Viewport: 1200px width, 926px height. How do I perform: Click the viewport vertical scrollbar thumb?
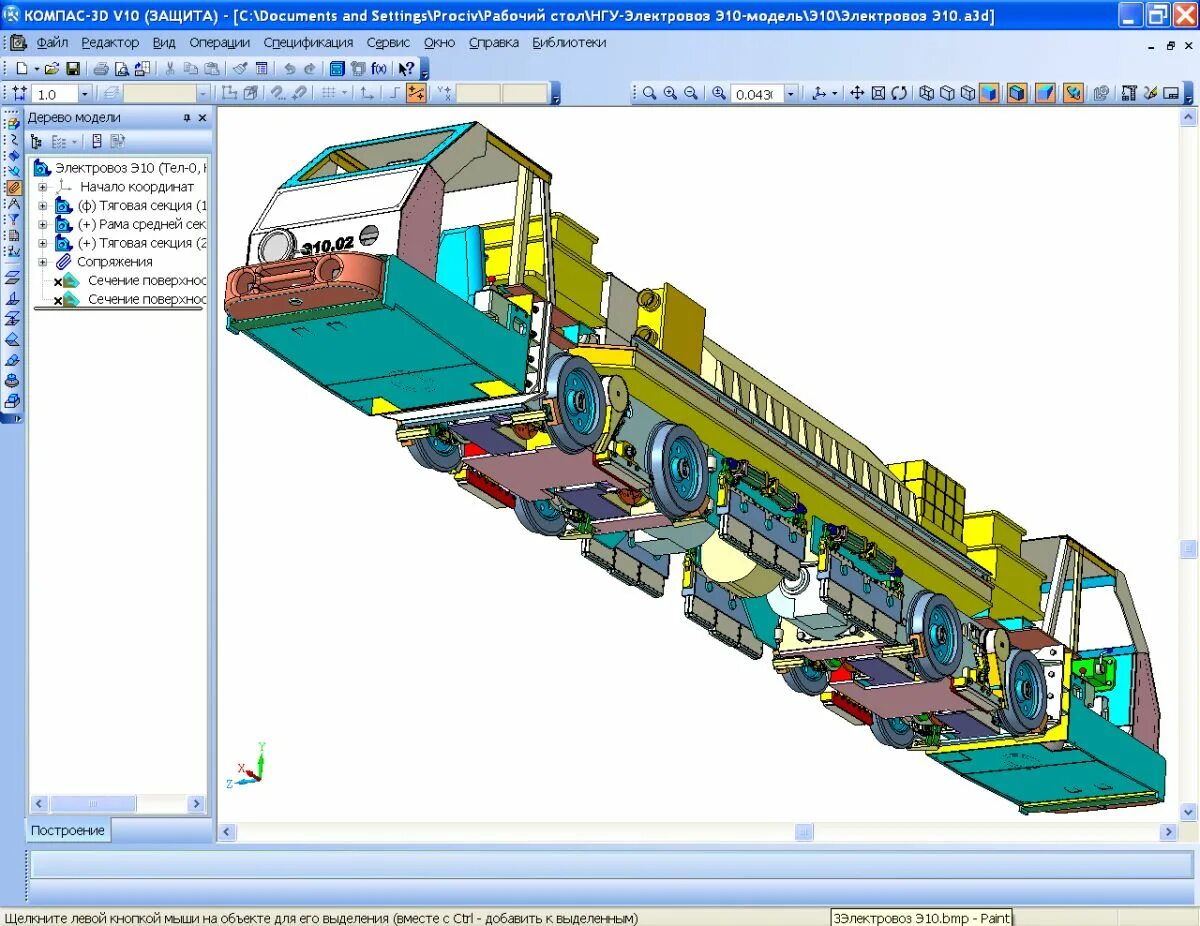click(1189, 549)
